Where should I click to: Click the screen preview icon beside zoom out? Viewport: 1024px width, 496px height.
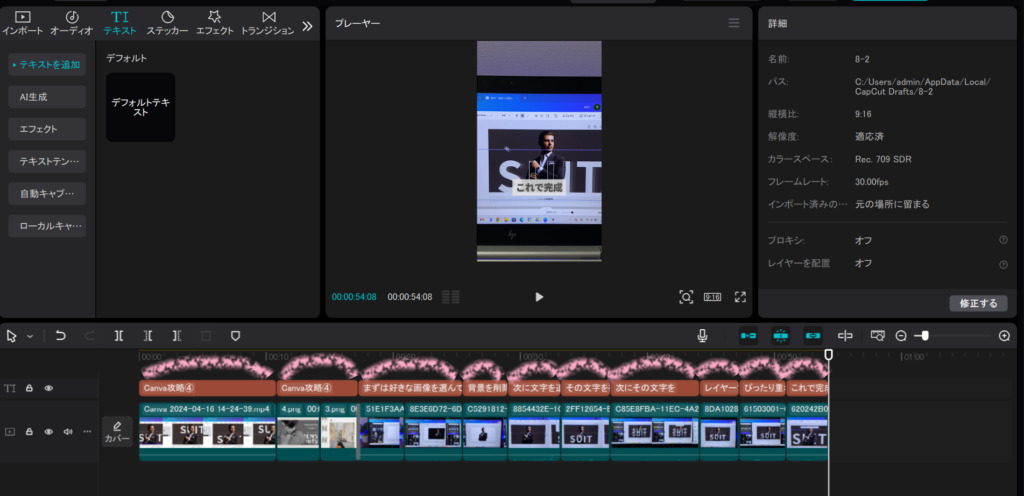(x=878, y=336)
